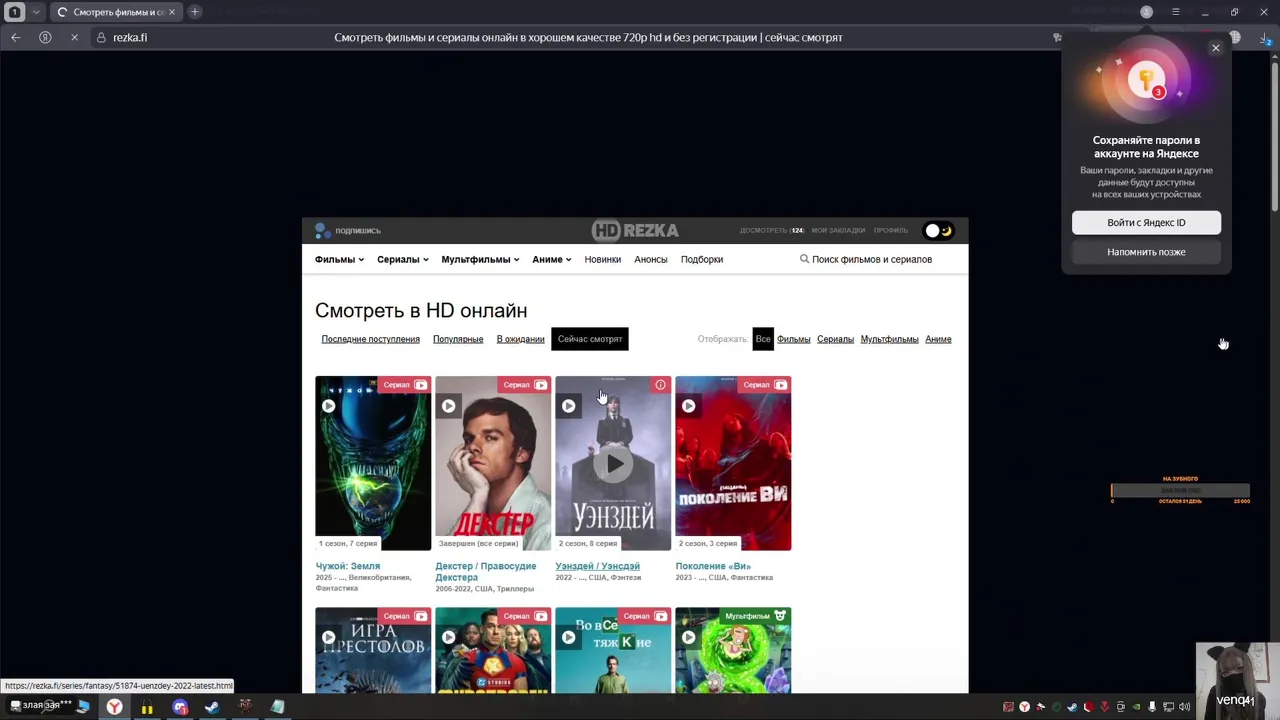Toggle the dark/light theme switch

[x=938, y=231]
